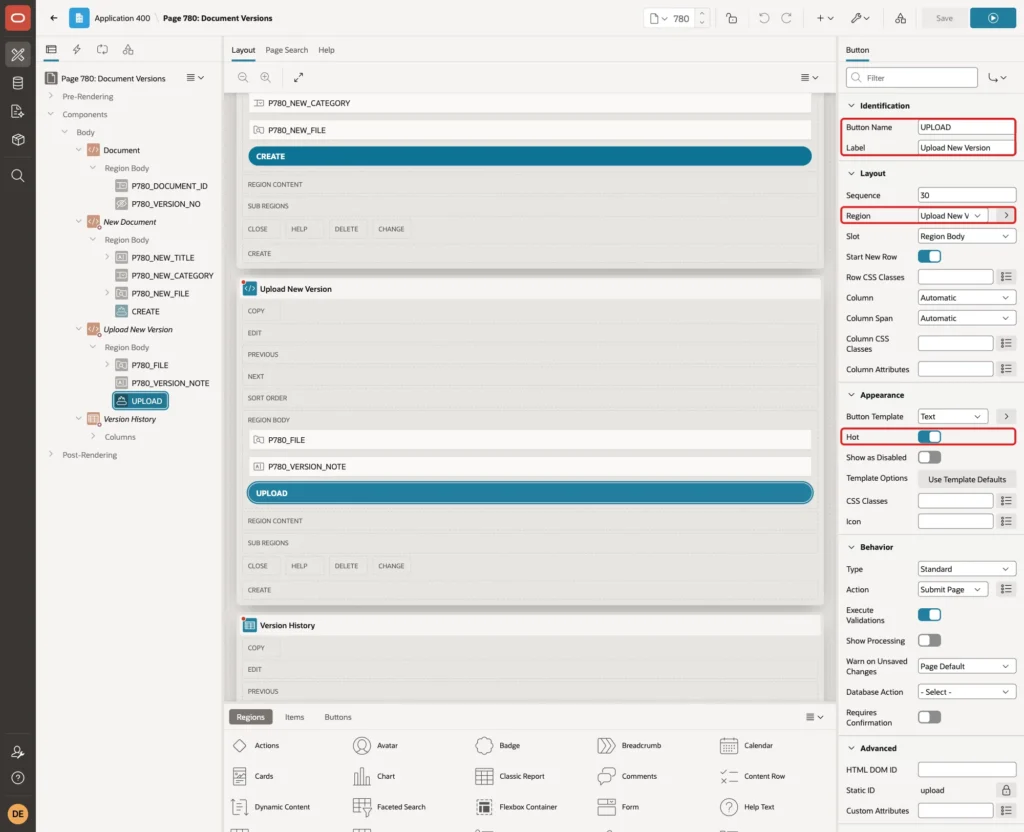Screen dimensions: 1024x832
Task: Open SQL Workshop from the left sidebar
Action: [18, 83]
